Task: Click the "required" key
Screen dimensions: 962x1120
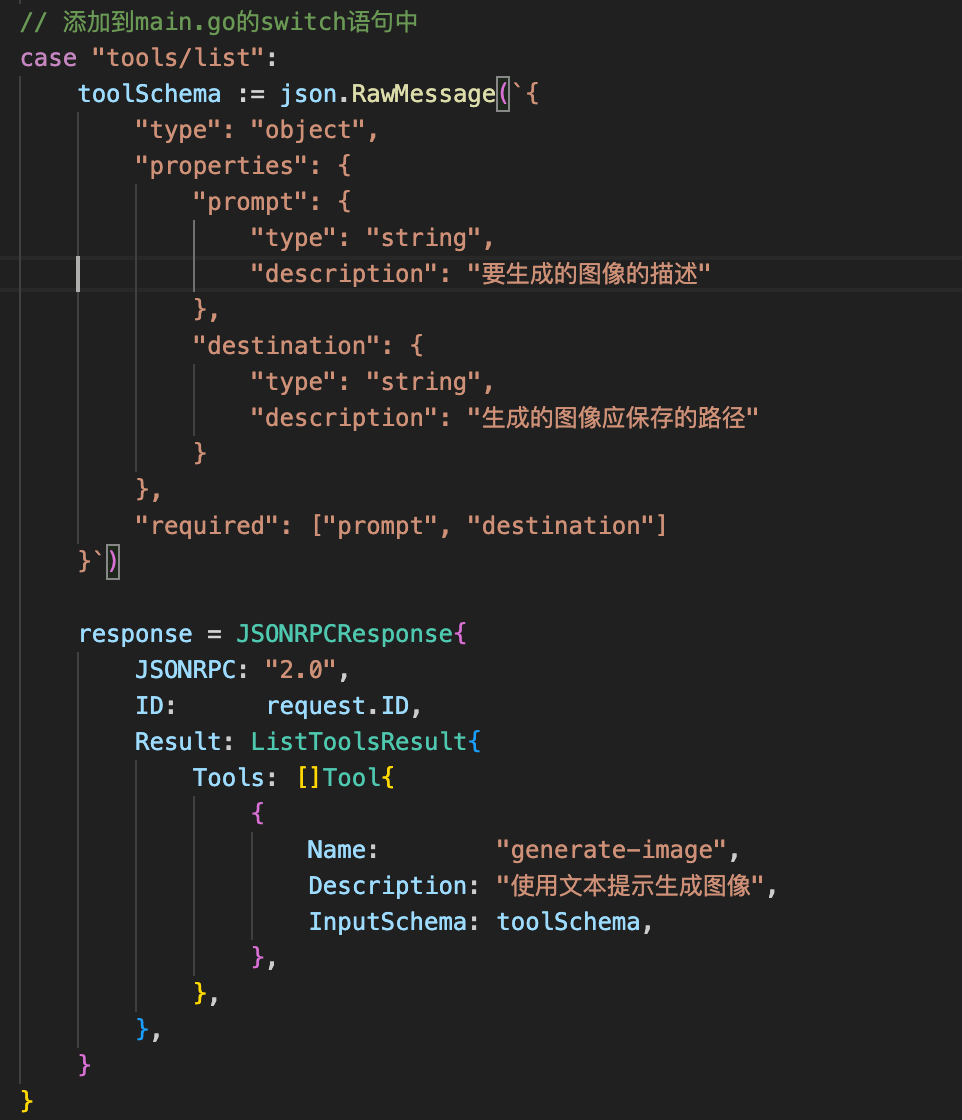Action: pyautogui.click(x=207, y=526)
